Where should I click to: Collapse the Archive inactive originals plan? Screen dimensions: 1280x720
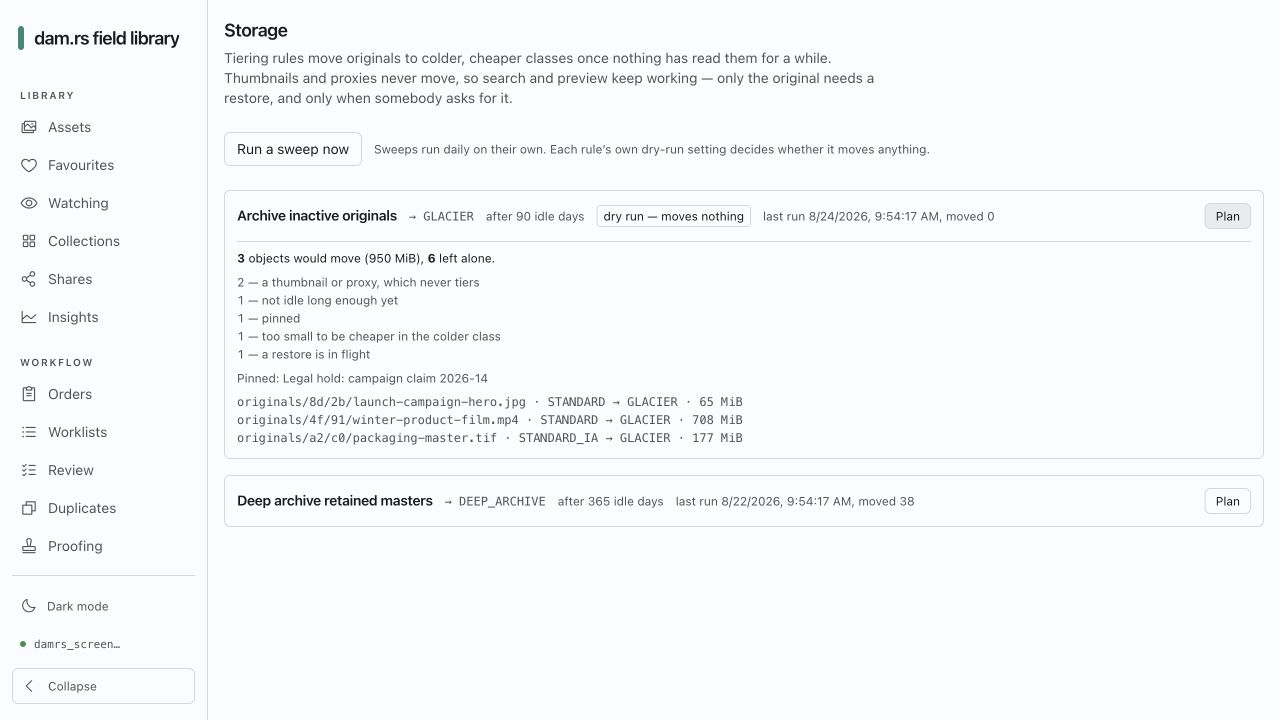1227,216
